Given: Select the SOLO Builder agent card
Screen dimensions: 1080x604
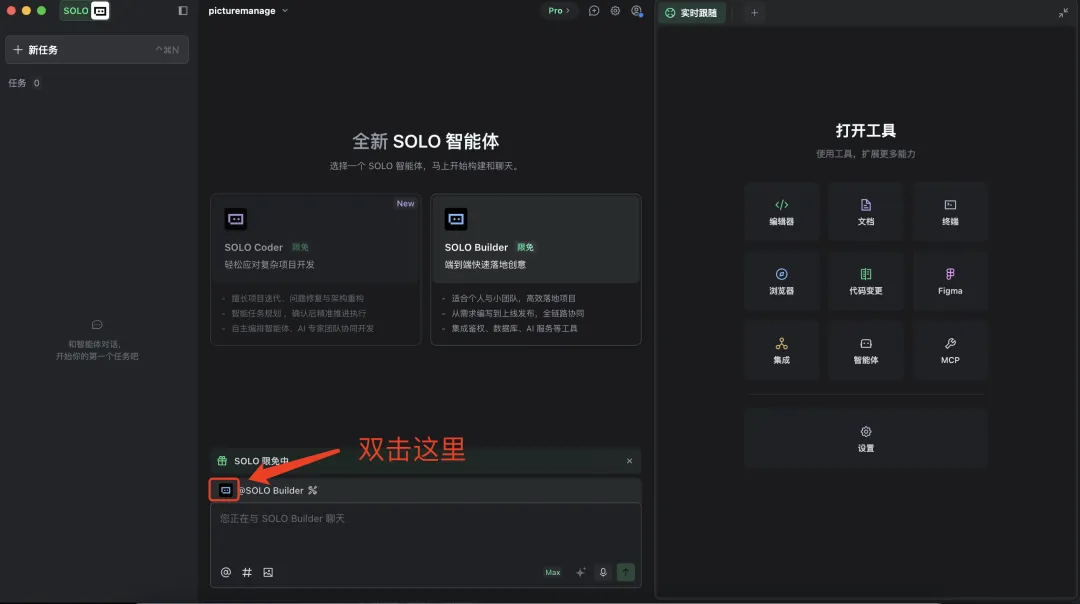Looking at the screenshot, I should click(536, 269).
